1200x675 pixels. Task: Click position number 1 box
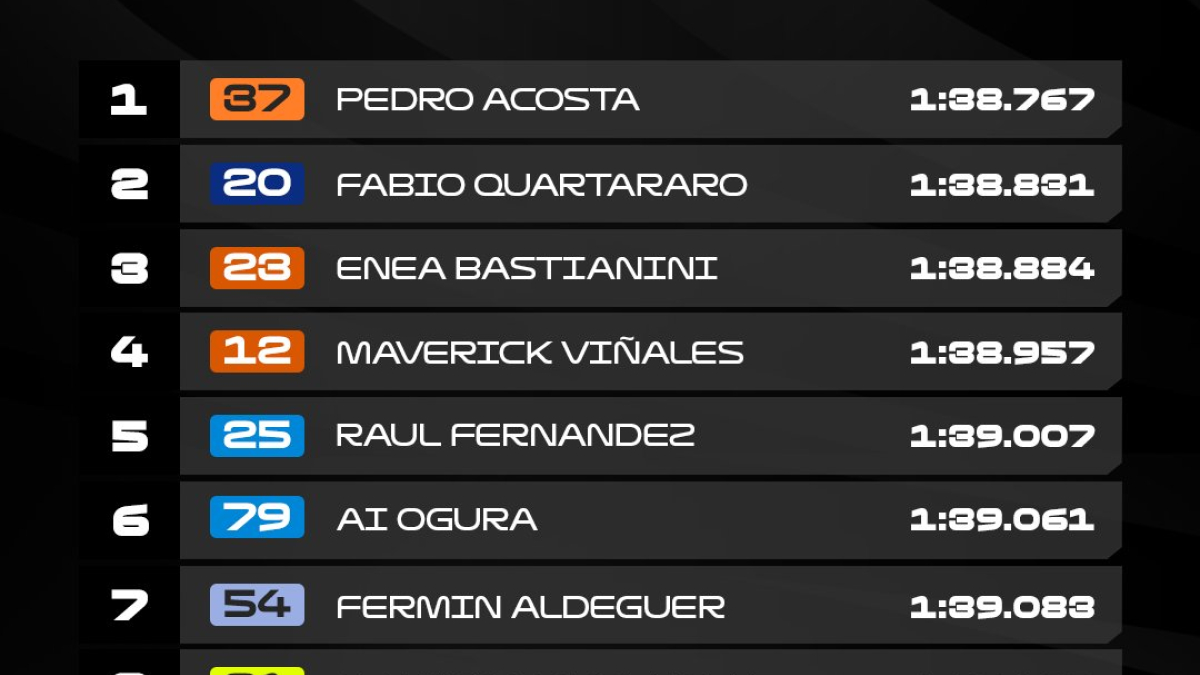click(x=129, y=99)
